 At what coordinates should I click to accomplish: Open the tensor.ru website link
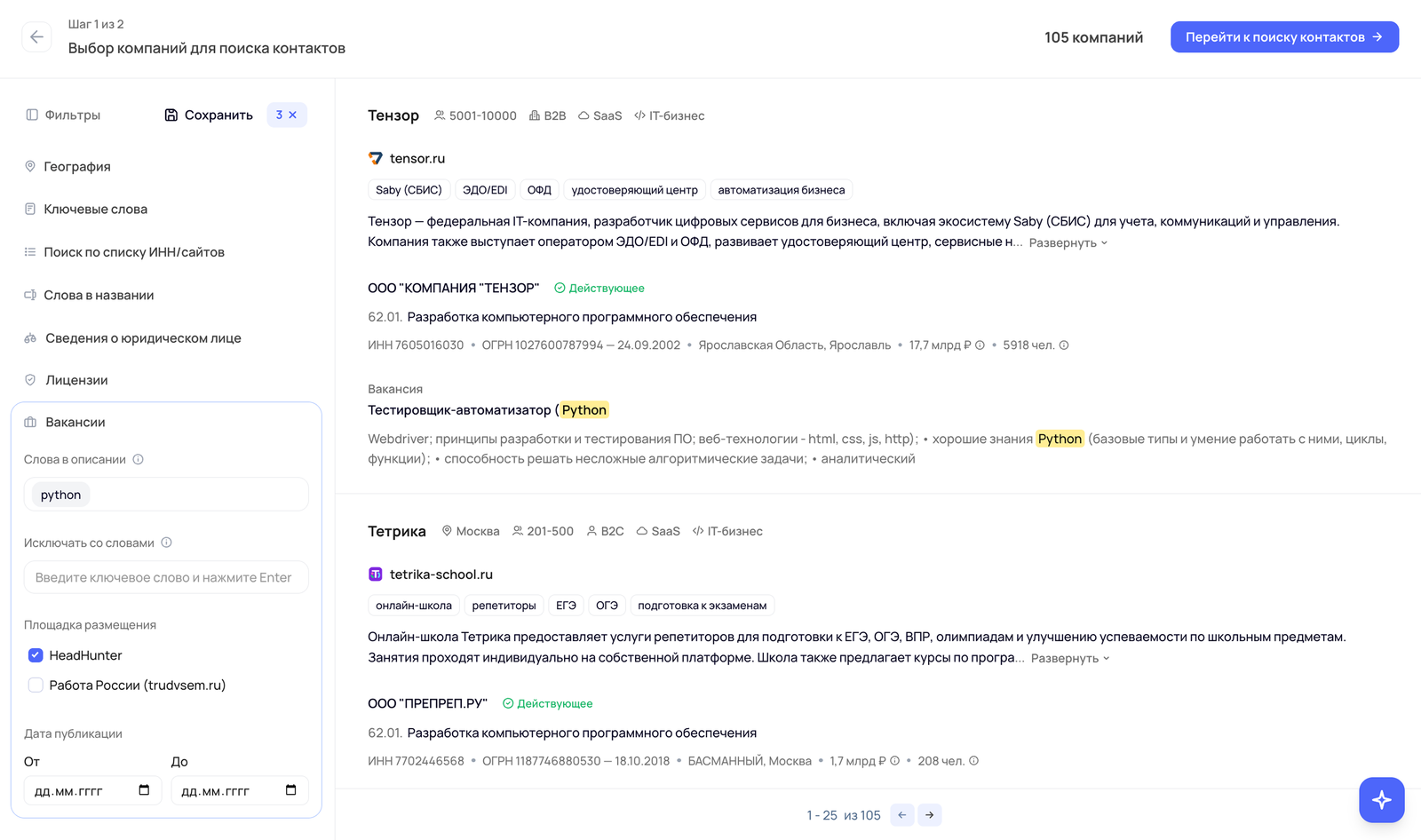[x=417, y=158]
